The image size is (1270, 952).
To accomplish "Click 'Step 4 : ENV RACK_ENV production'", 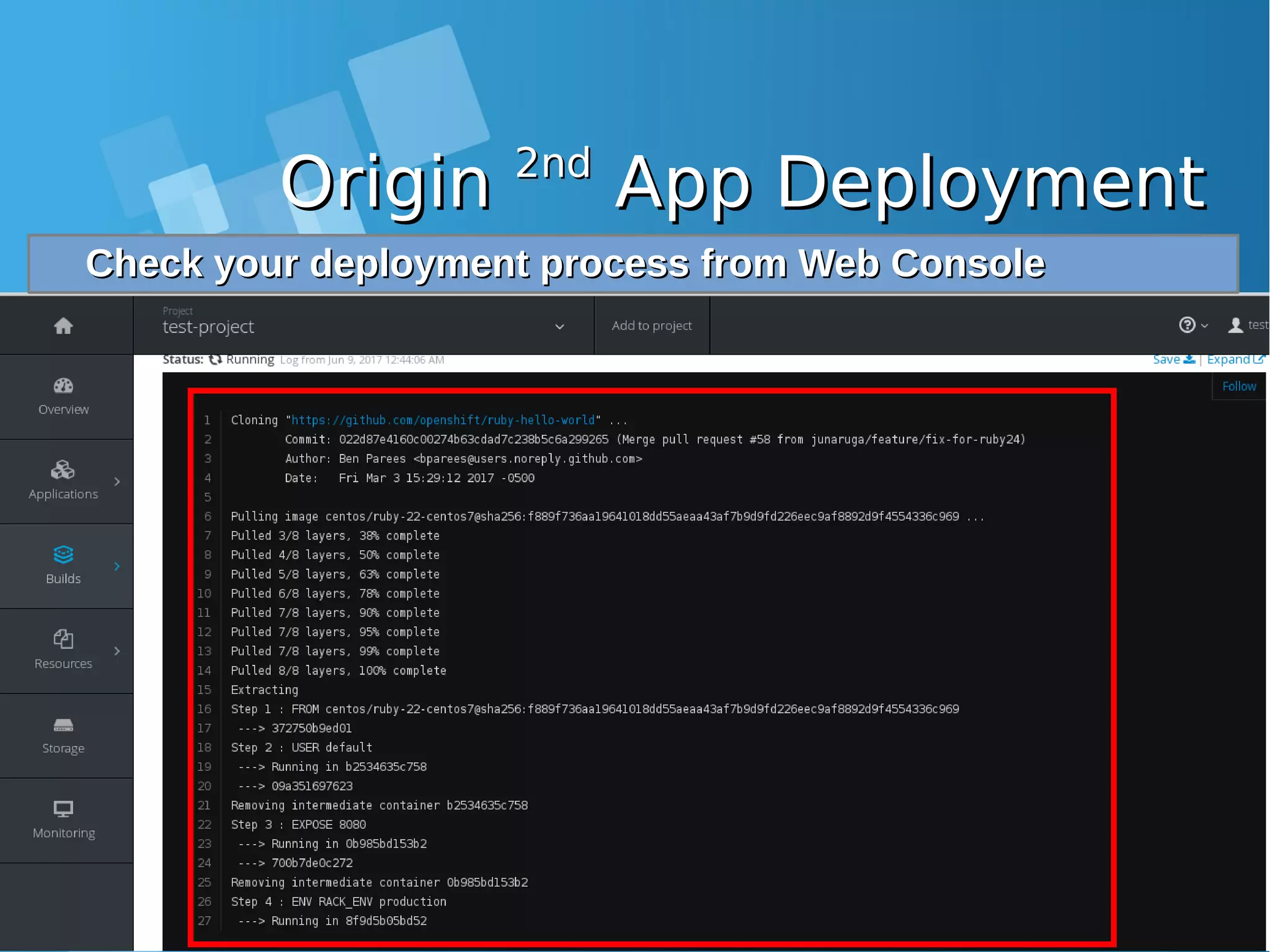I will (339, 901).
